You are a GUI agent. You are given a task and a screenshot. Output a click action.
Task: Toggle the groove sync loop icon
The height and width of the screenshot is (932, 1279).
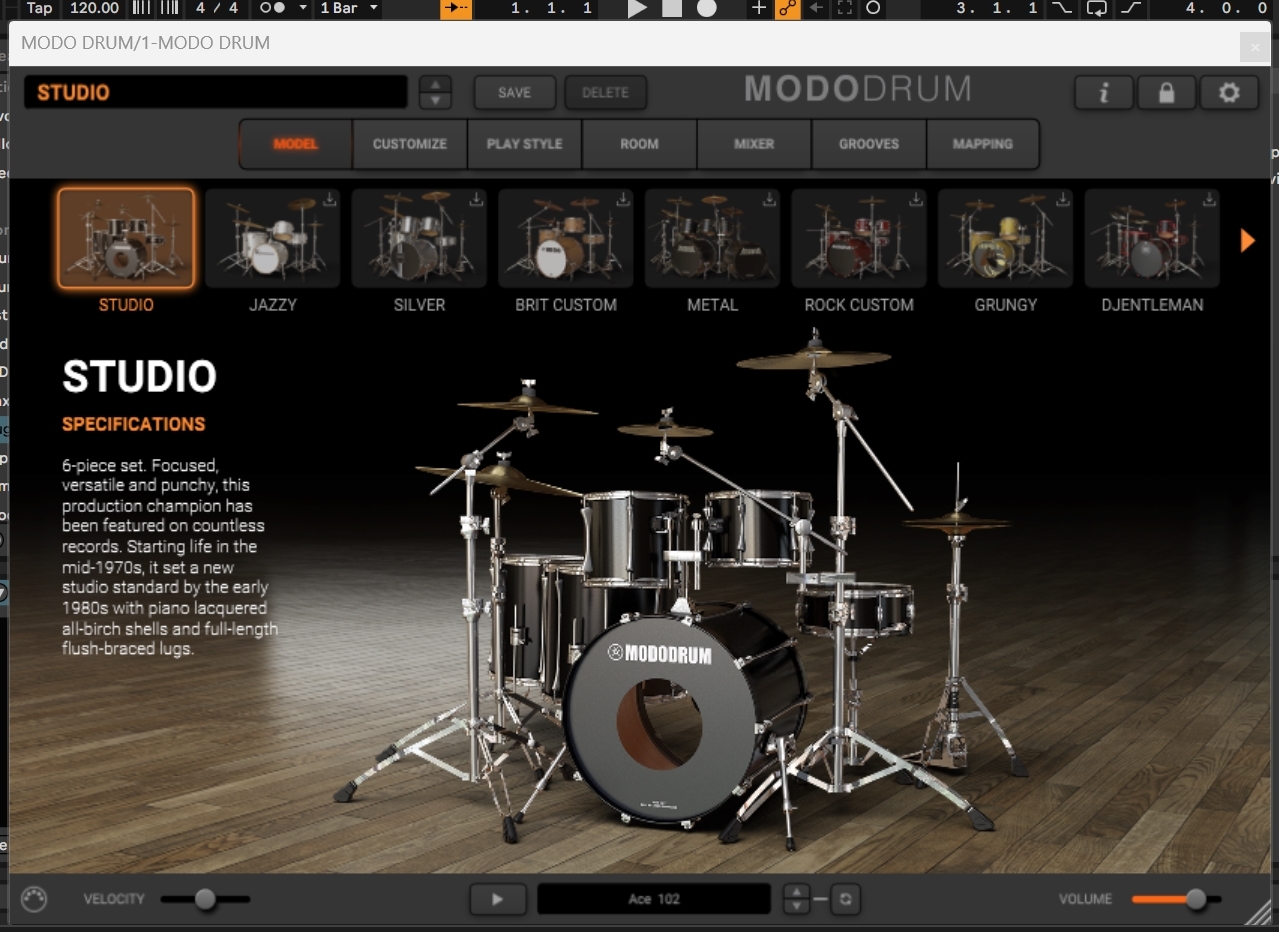[x=845, y=899]
